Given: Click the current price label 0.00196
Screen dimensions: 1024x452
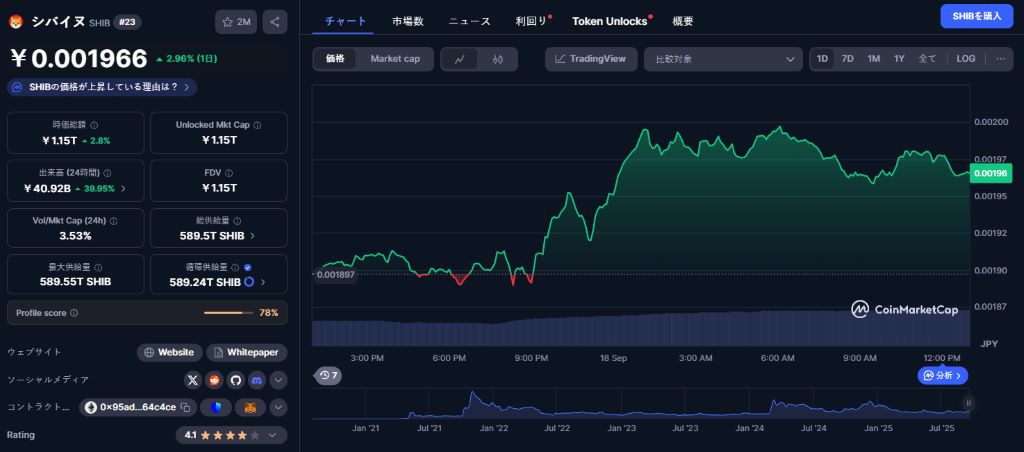Looking at the screenshot, I should click(x=991, y=173).
